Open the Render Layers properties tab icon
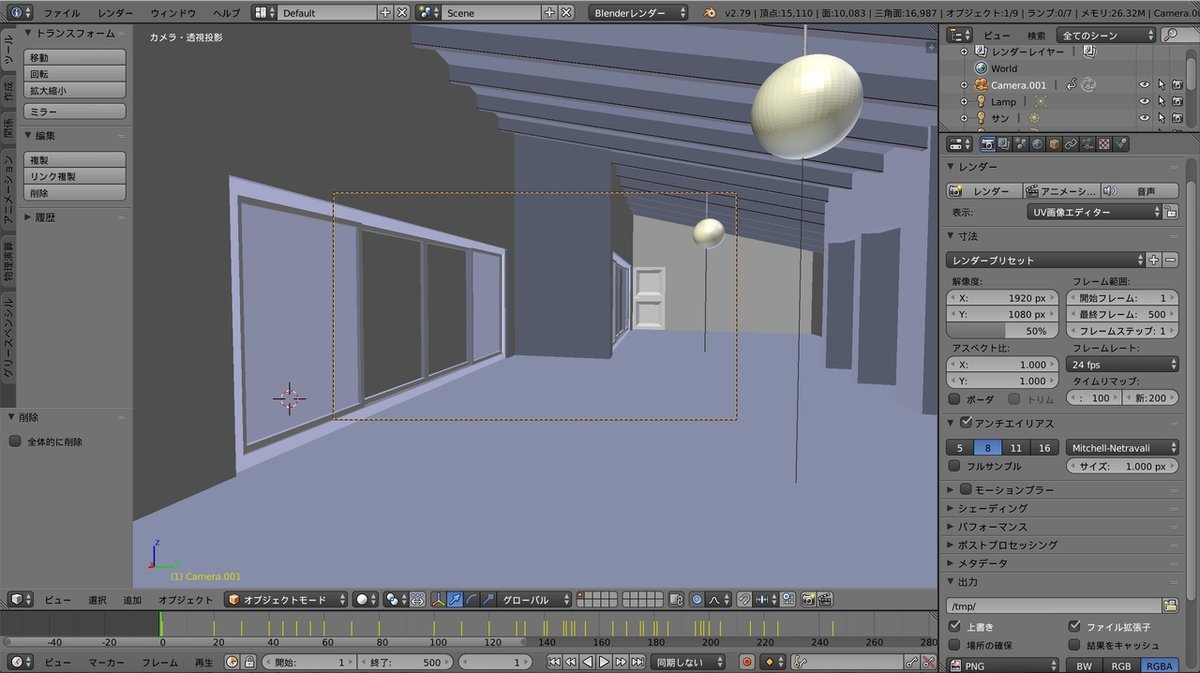The image size is (1200, 673). 1005,144
